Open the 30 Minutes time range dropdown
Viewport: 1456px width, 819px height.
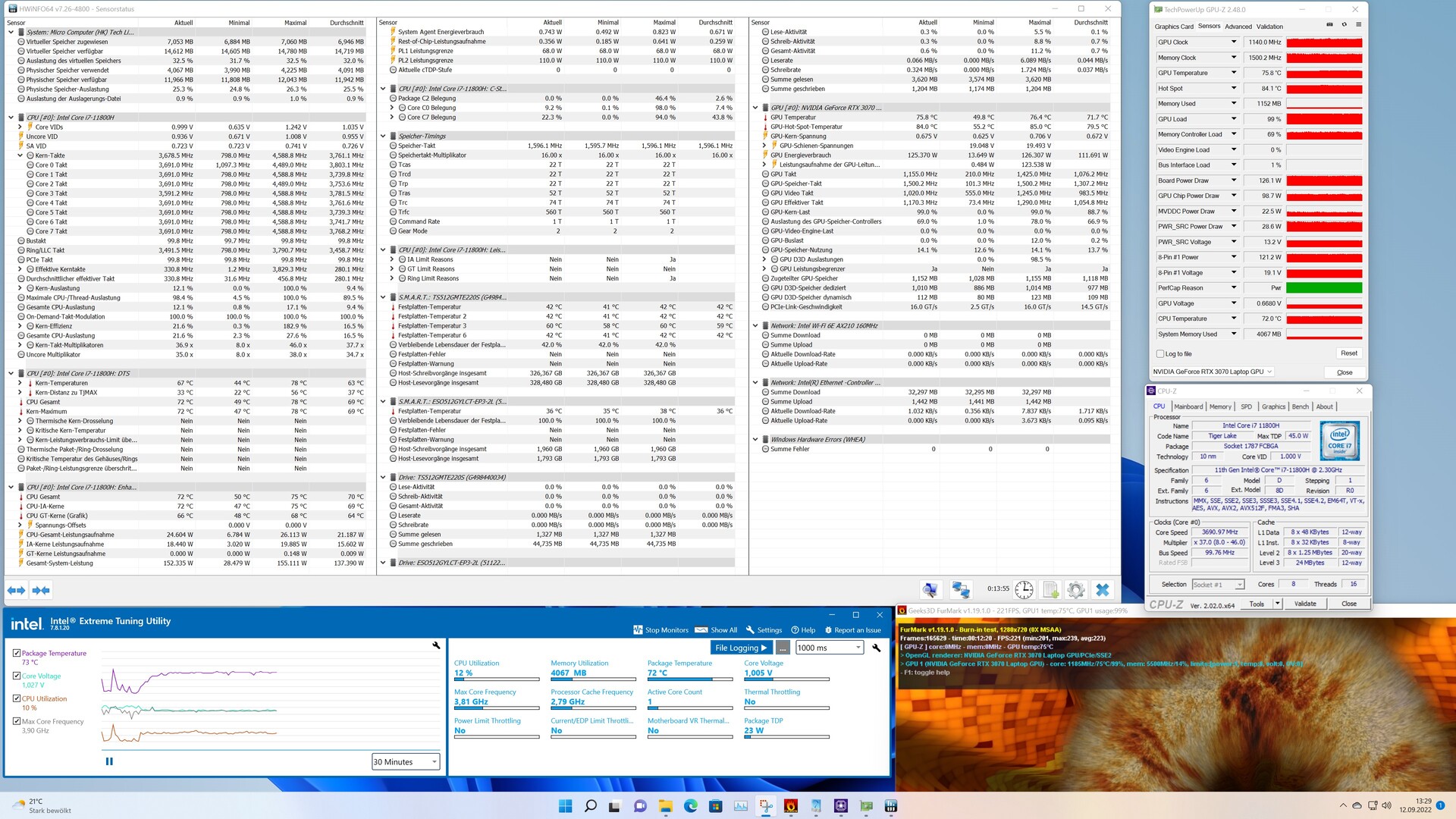[406, 761]
